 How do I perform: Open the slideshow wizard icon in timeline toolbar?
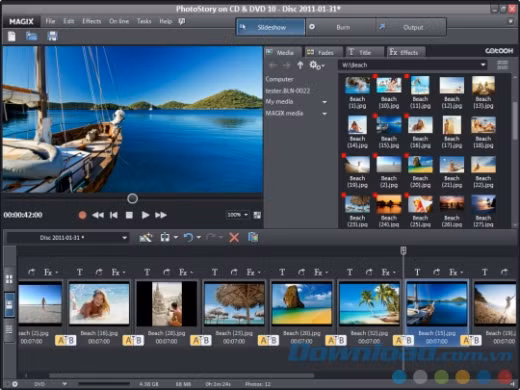pyautogui.click(x=146, y=237)
